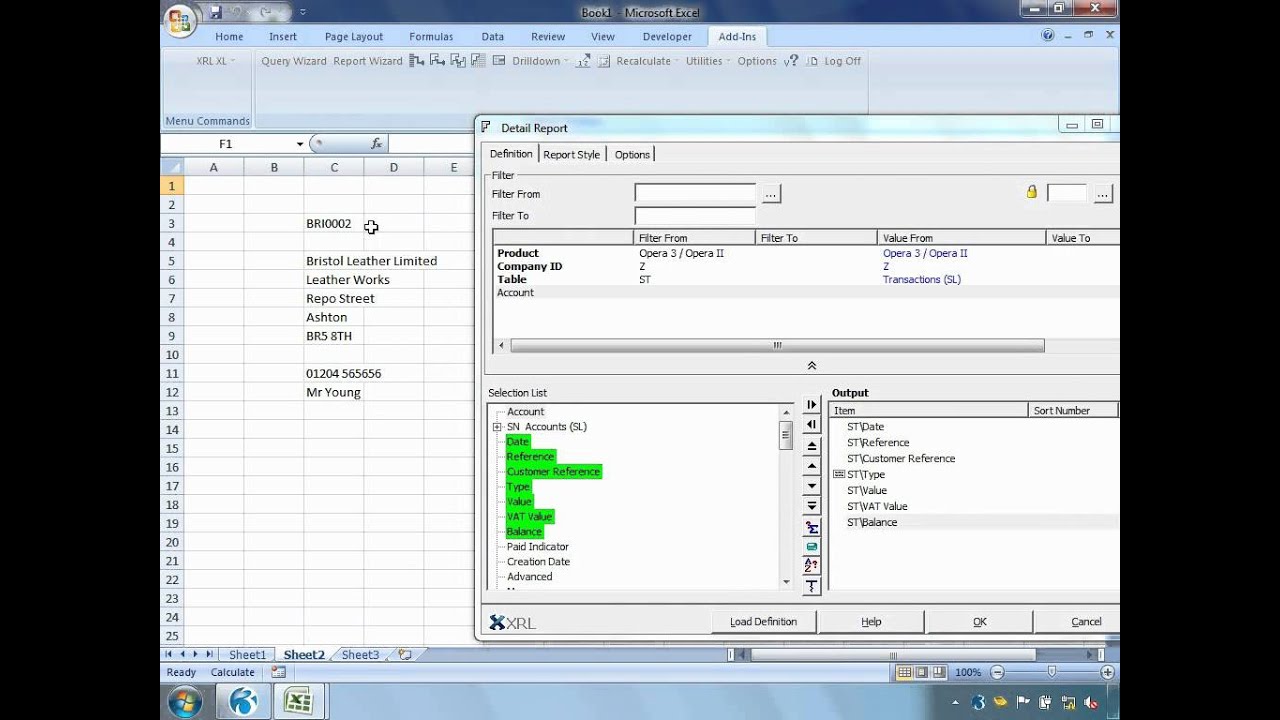This screenshot has height=720, width=1280.
Task: Click the filter grid horizontal scrollbar
Action: [x=777, y=345]
